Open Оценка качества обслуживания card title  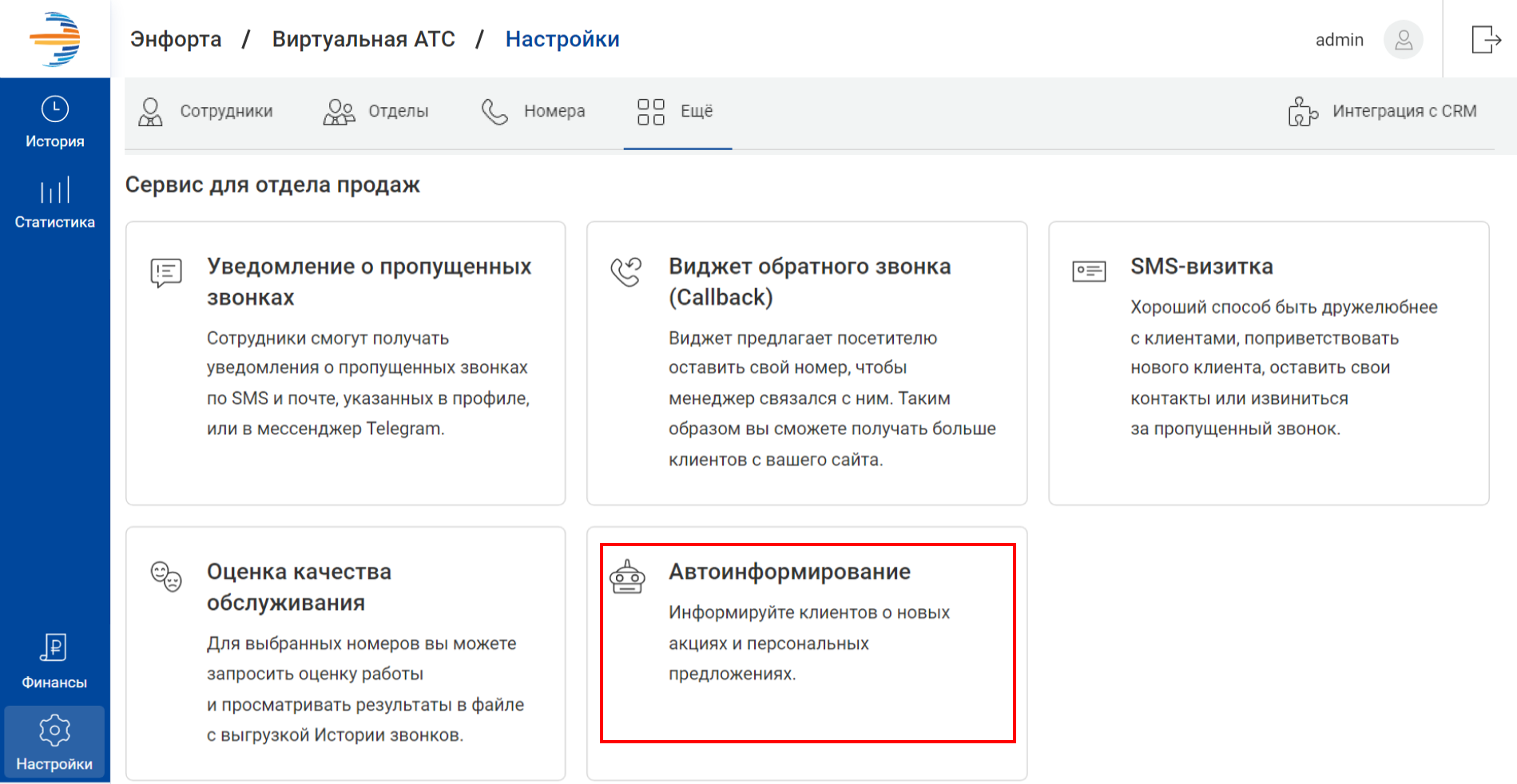click(x=299, y=587)
